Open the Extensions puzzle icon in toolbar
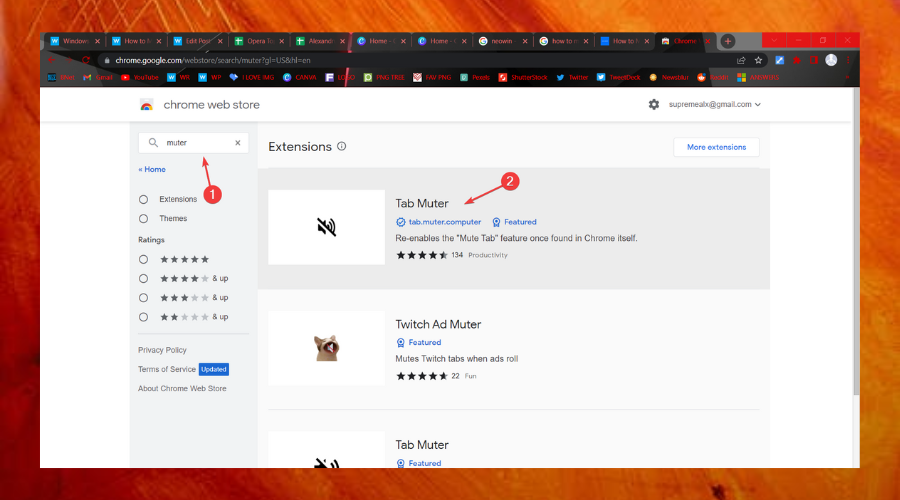This screenshot has width=900, height=500. (797, 60)
